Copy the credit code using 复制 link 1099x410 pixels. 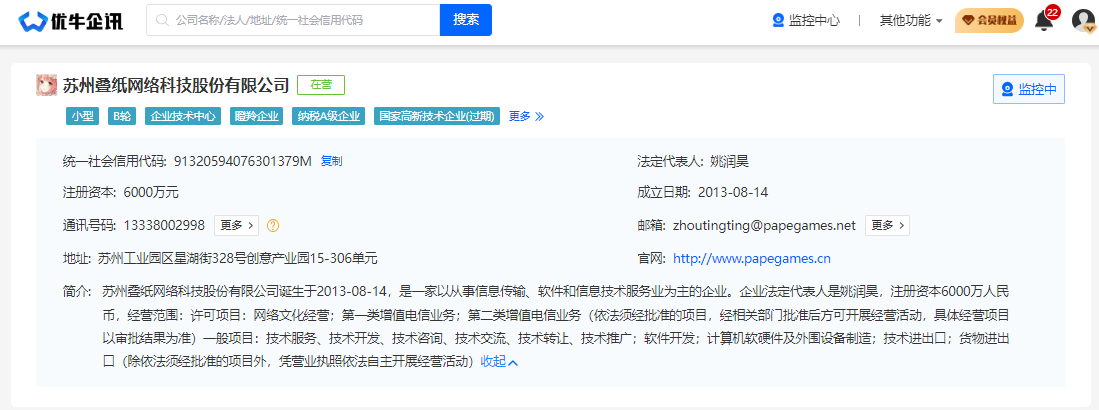(332, 161)
